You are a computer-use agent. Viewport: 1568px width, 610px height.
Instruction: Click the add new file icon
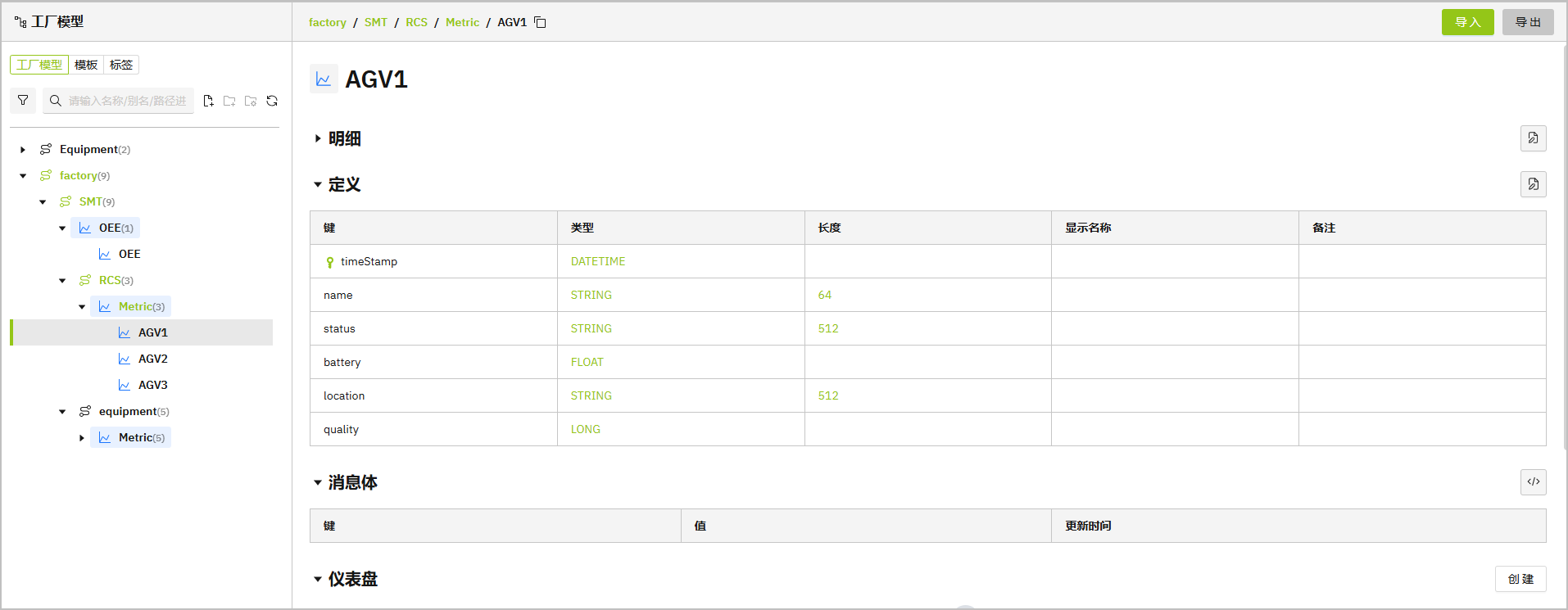(208, 101)
